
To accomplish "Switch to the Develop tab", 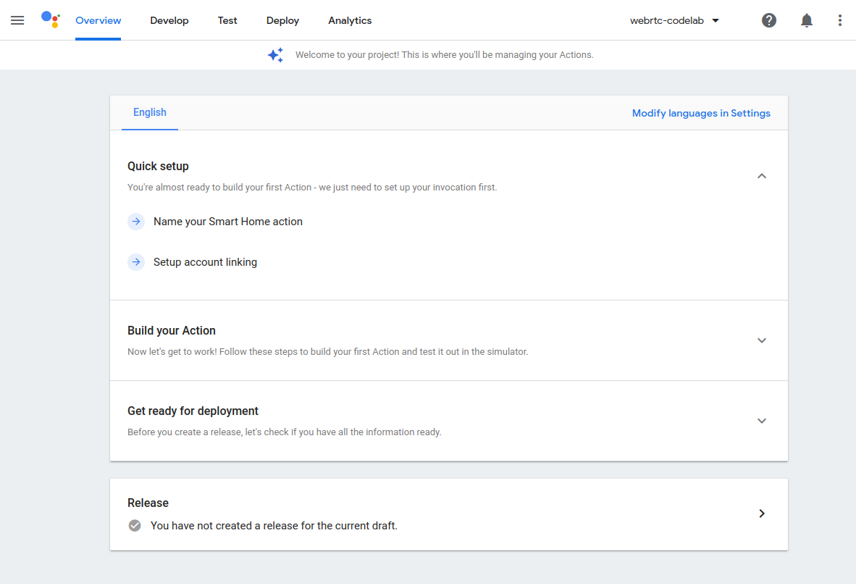I will pos(169,20).
